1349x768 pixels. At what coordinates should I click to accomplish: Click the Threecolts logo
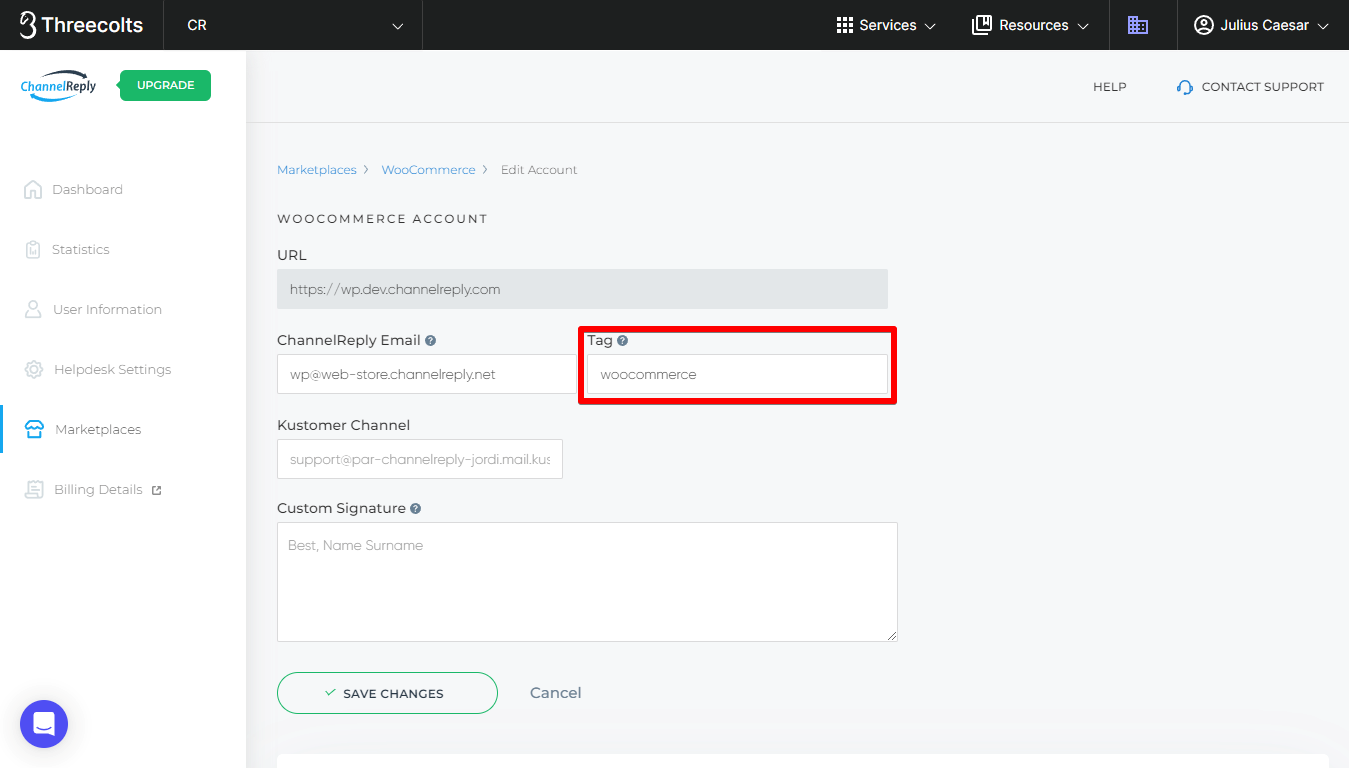click(81, 25)
